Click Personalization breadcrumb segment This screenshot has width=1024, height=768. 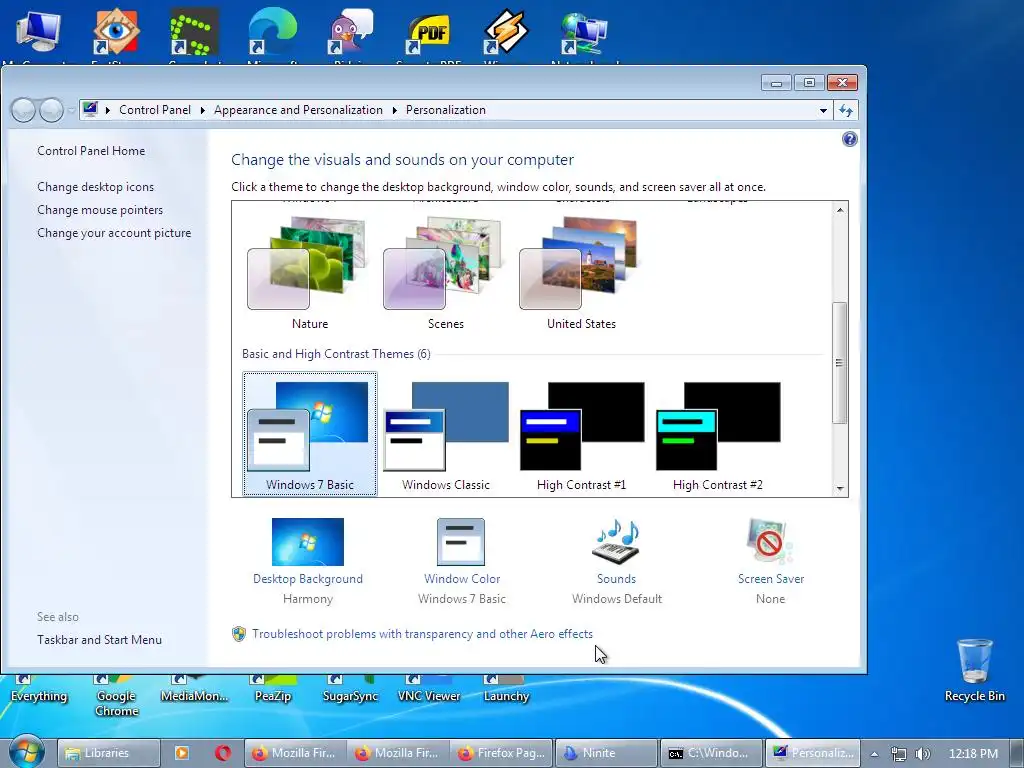click(445, 110)
